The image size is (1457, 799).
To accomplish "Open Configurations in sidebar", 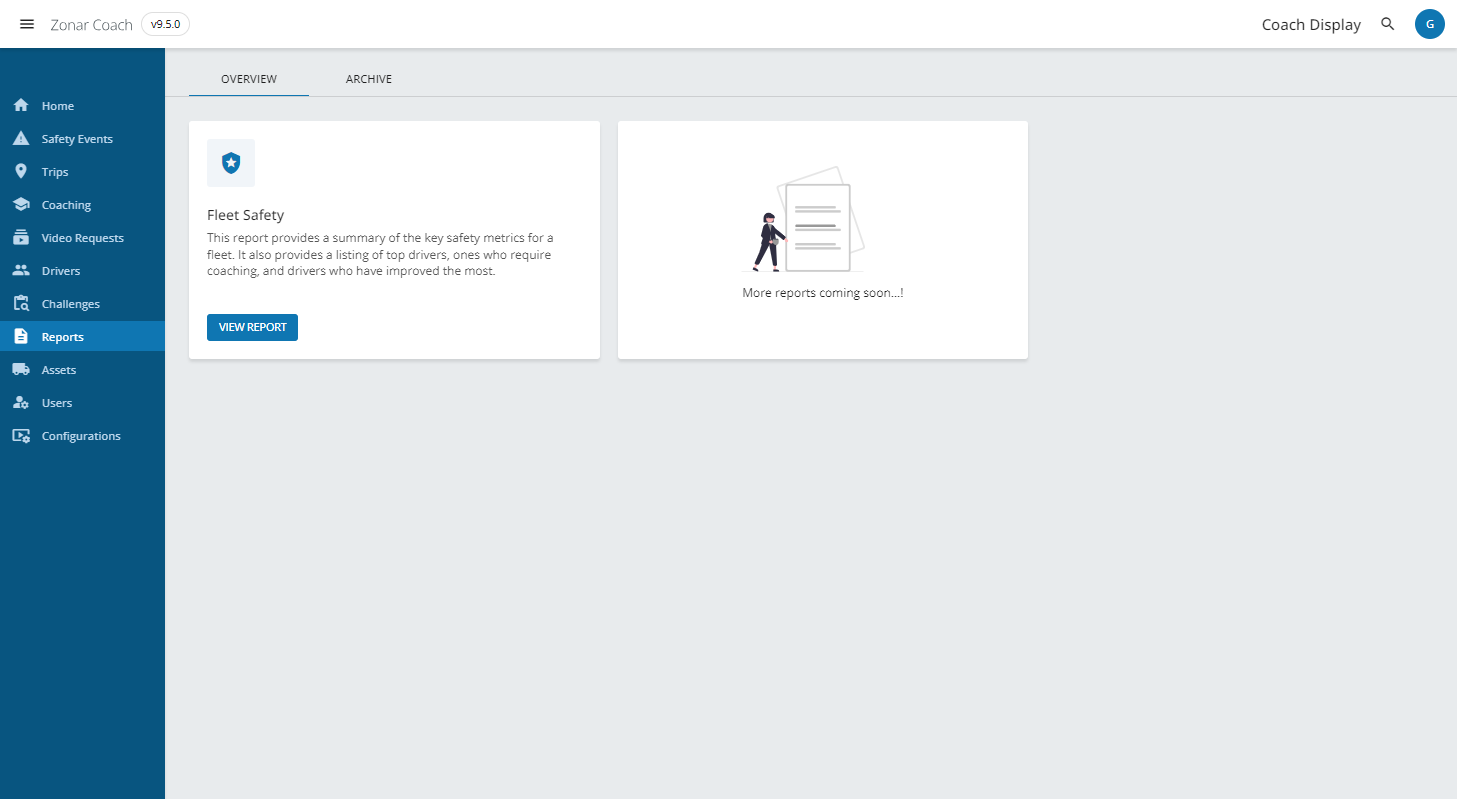I will pos(82,435).
